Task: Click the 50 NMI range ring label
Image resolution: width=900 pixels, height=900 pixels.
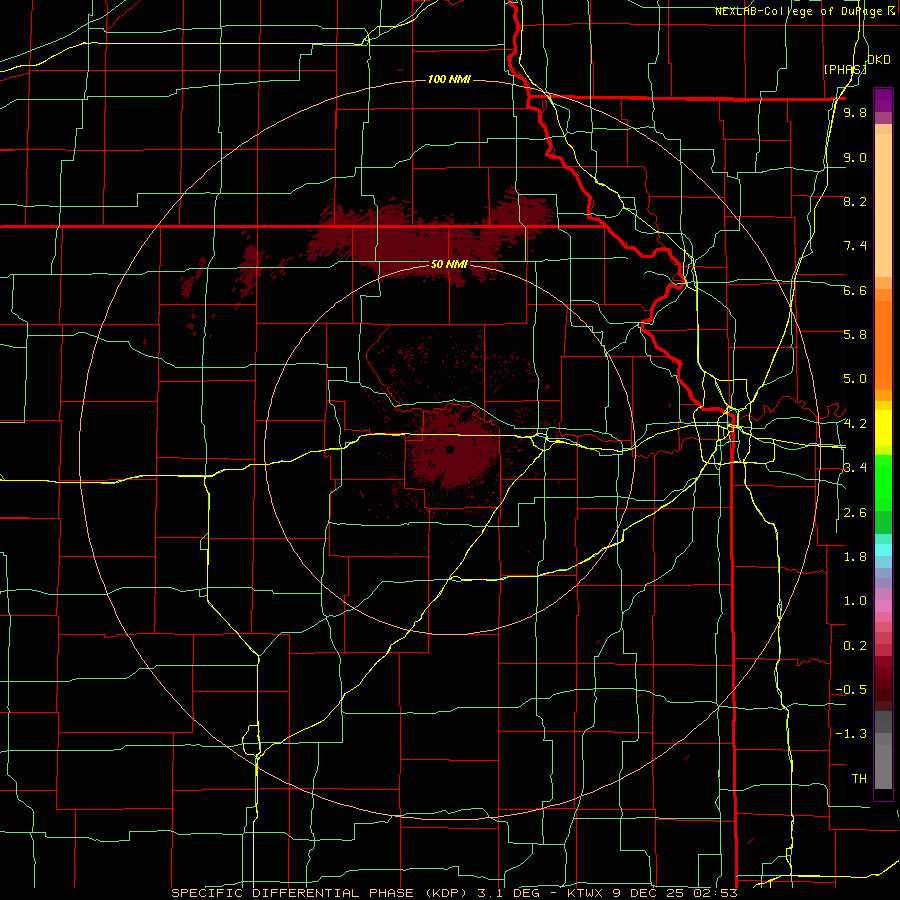Action: (449, 264)
